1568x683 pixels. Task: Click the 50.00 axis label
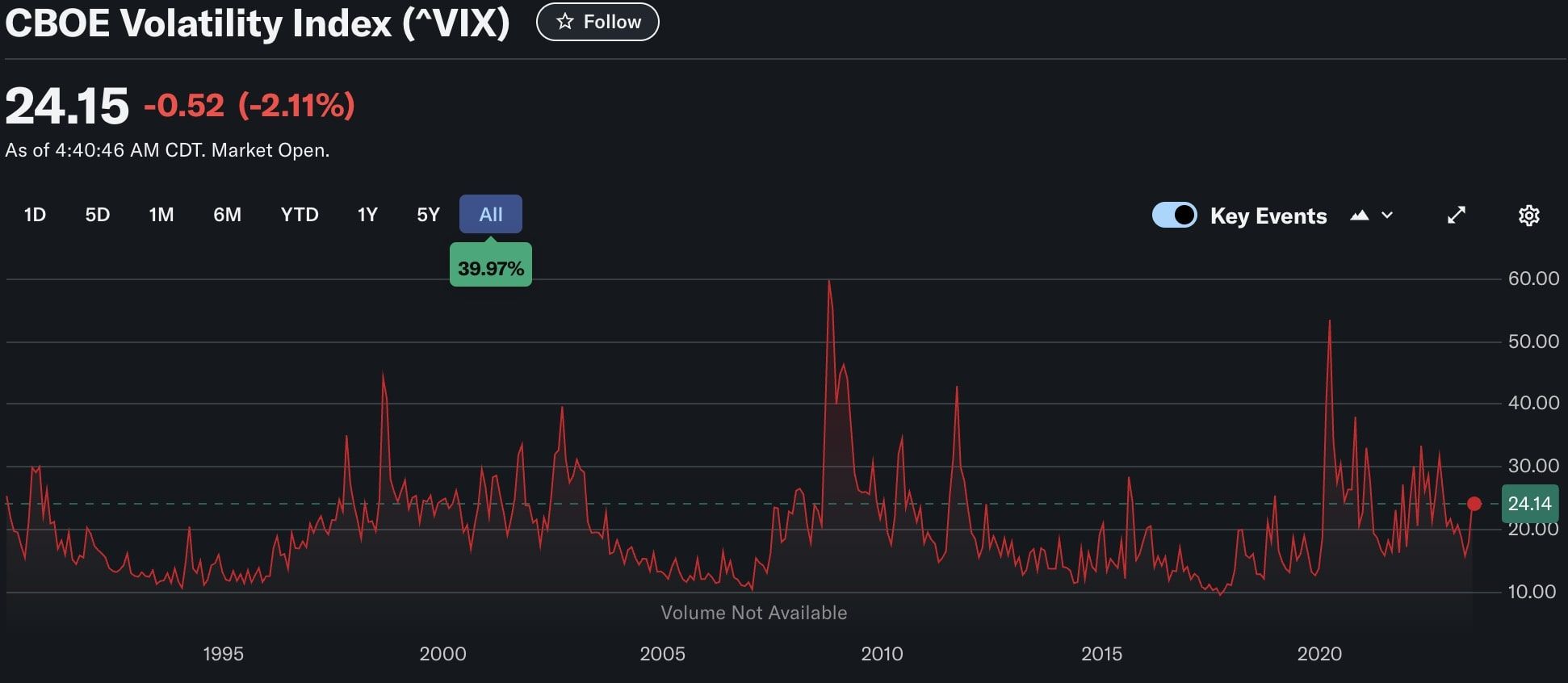1533,341
